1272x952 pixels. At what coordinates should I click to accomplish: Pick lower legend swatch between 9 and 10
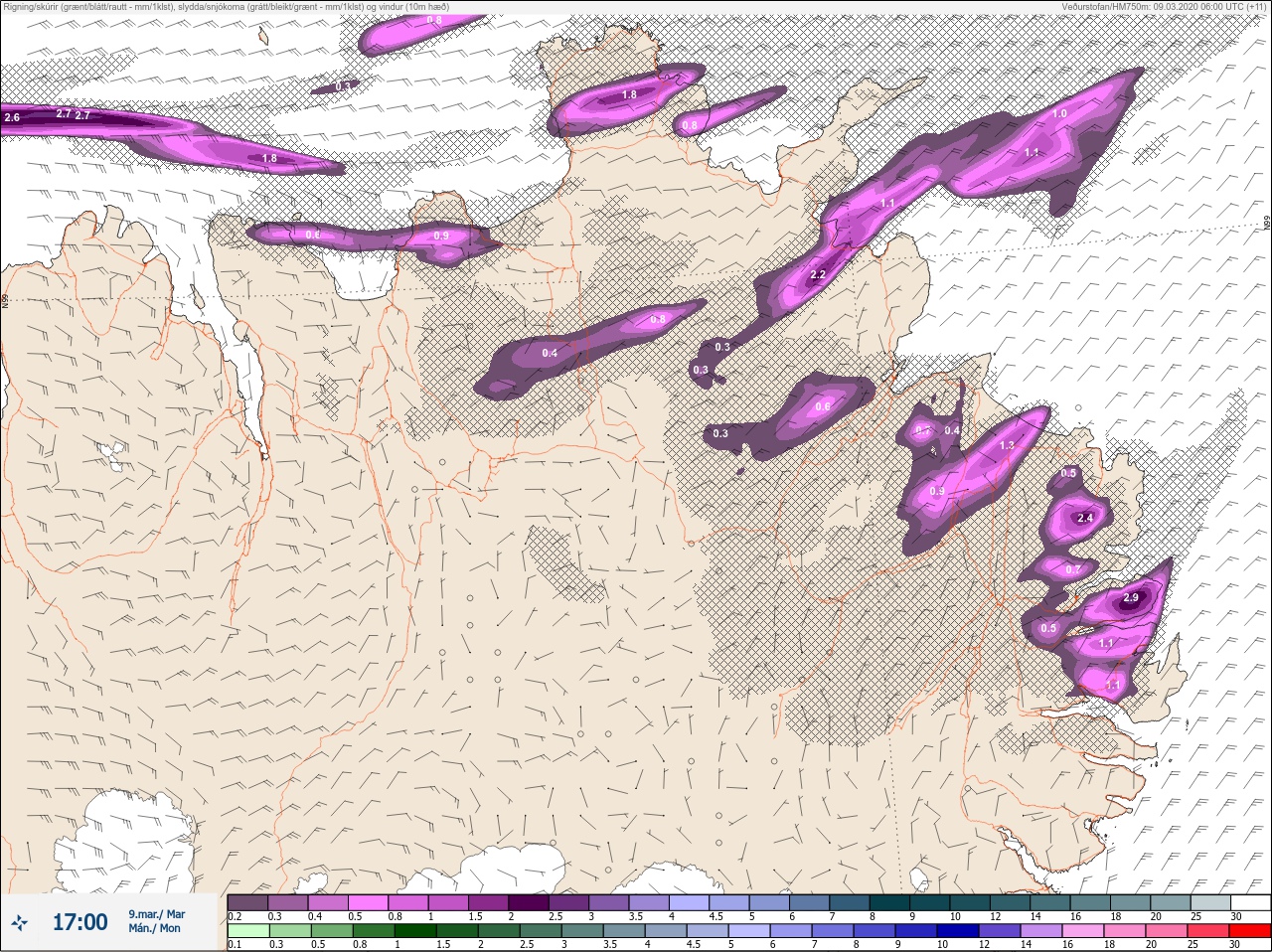(x=914, y=931)
